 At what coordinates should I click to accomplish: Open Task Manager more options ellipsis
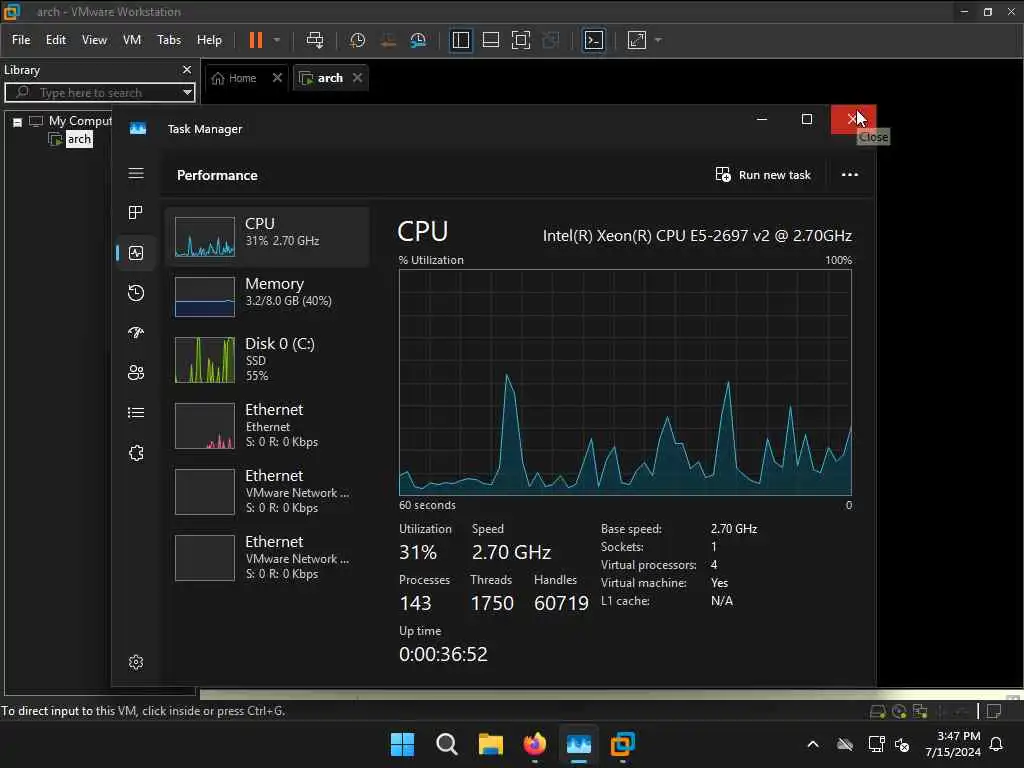point(850,175)
